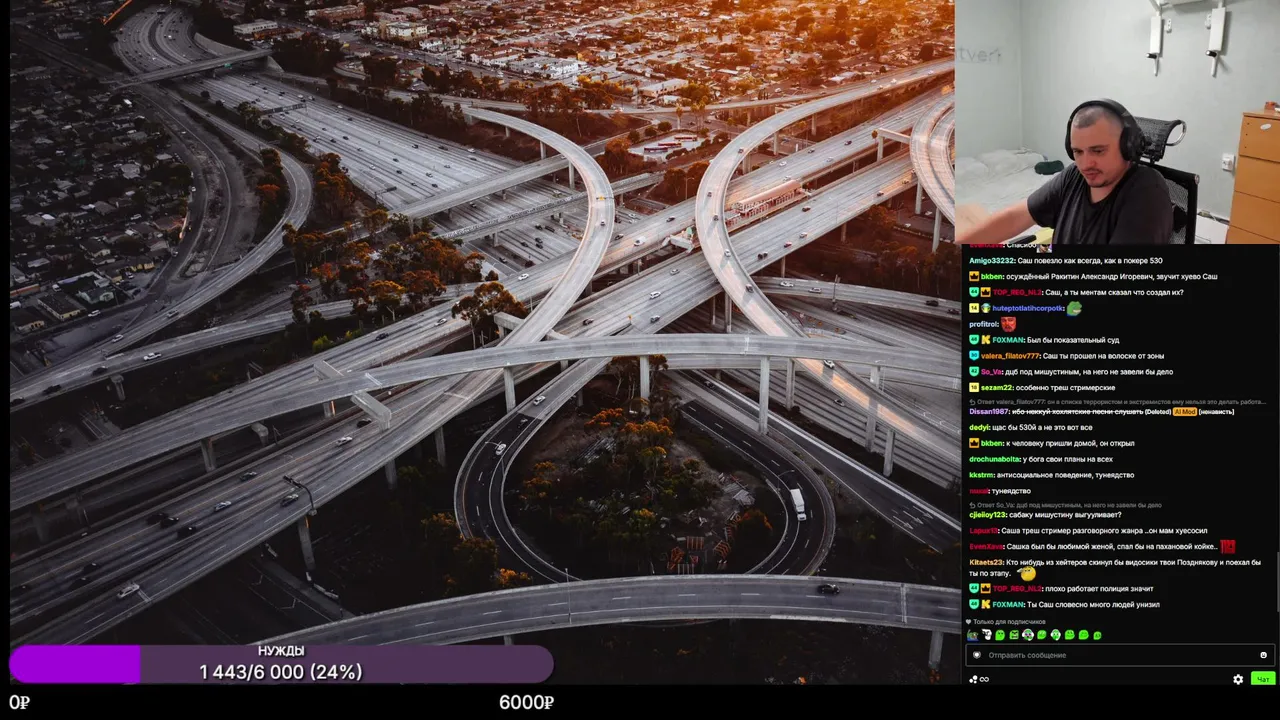Click the subscriber badge beside So_Va

coord(974,372)
